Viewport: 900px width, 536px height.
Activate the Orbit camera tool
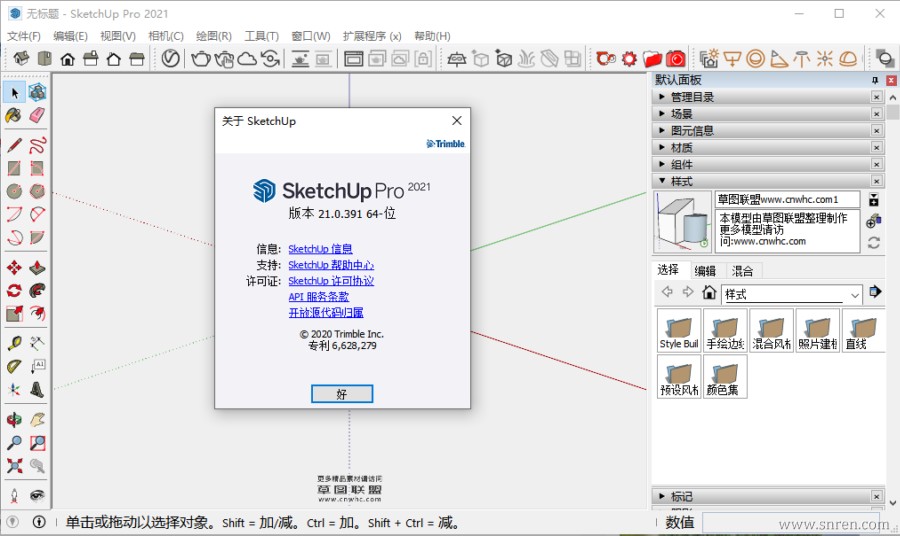point(14,420)
